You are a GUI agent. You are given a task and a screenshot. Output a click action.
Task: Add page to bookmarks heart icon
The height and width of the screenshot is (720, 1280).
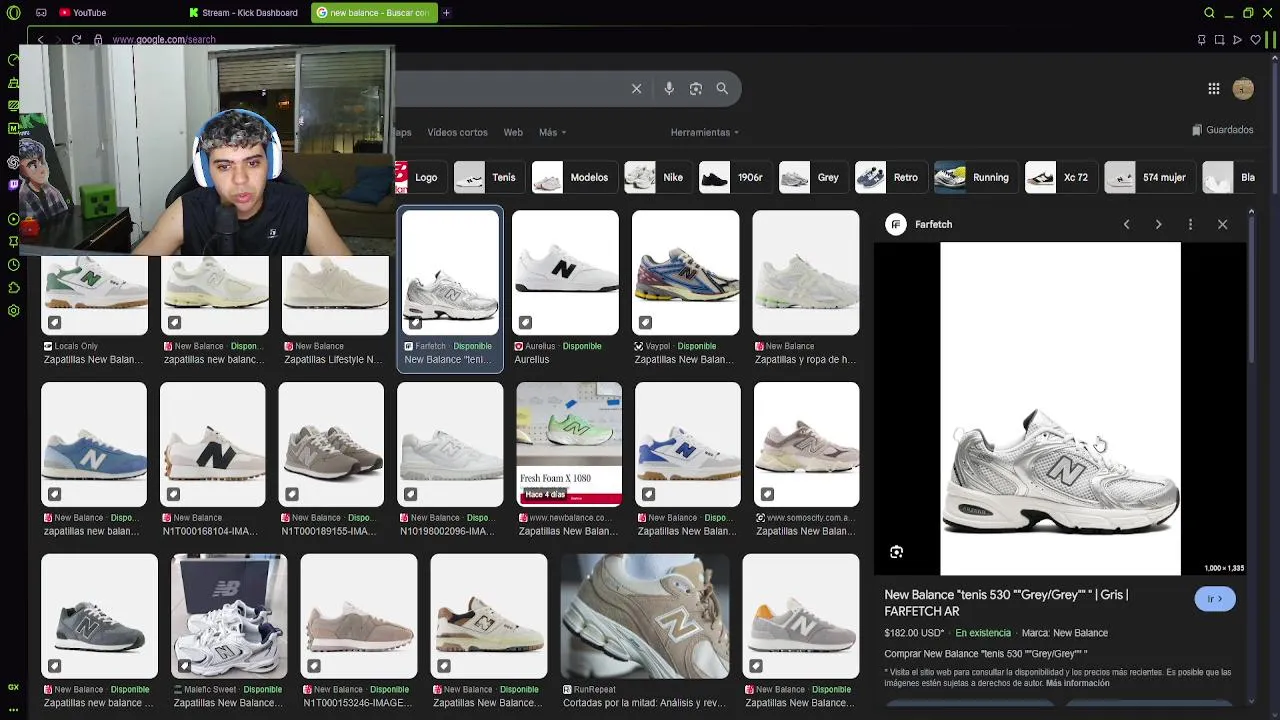pyautogui.click(x=1255, y=40)
